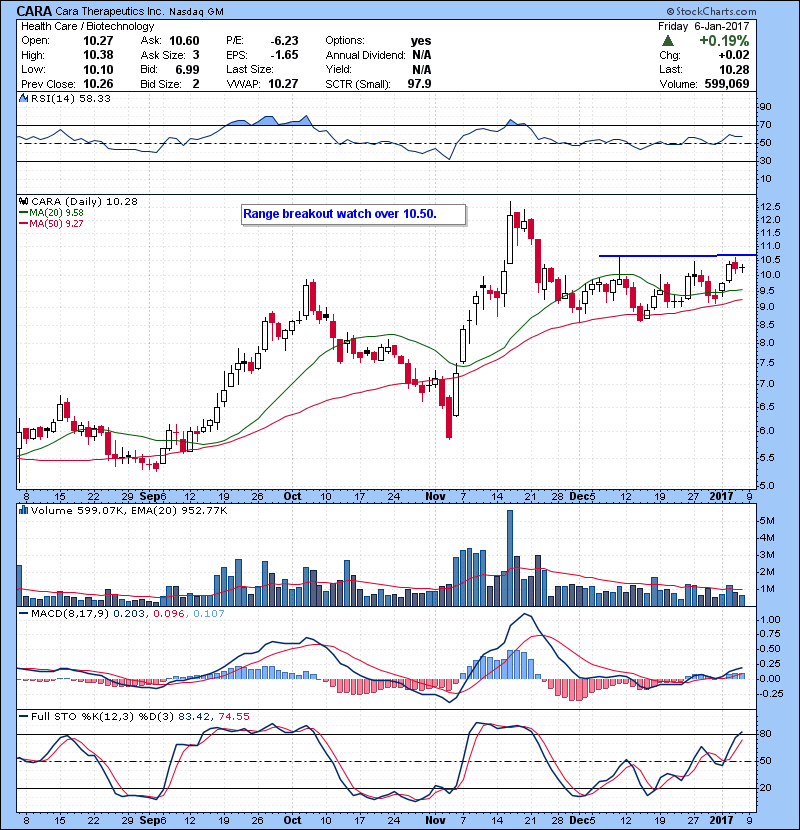Click the MACD value 0.203
Viewport: 800px width, 830px height.
pos(129,613)
